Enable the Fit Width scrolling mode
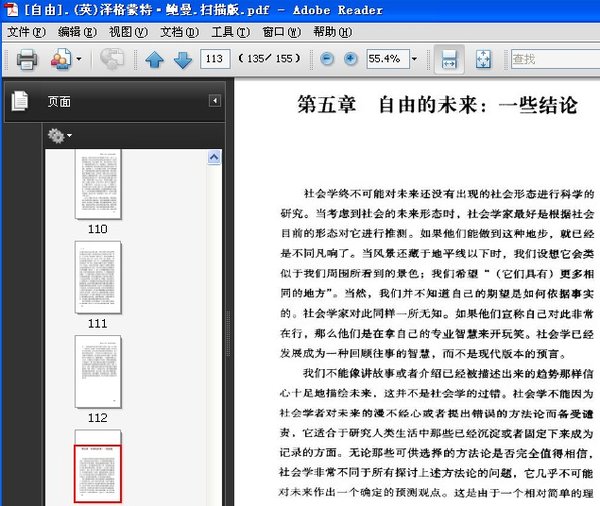Image resolution: width=600 pixels, height=506 pixels. [x=449, y=60]
